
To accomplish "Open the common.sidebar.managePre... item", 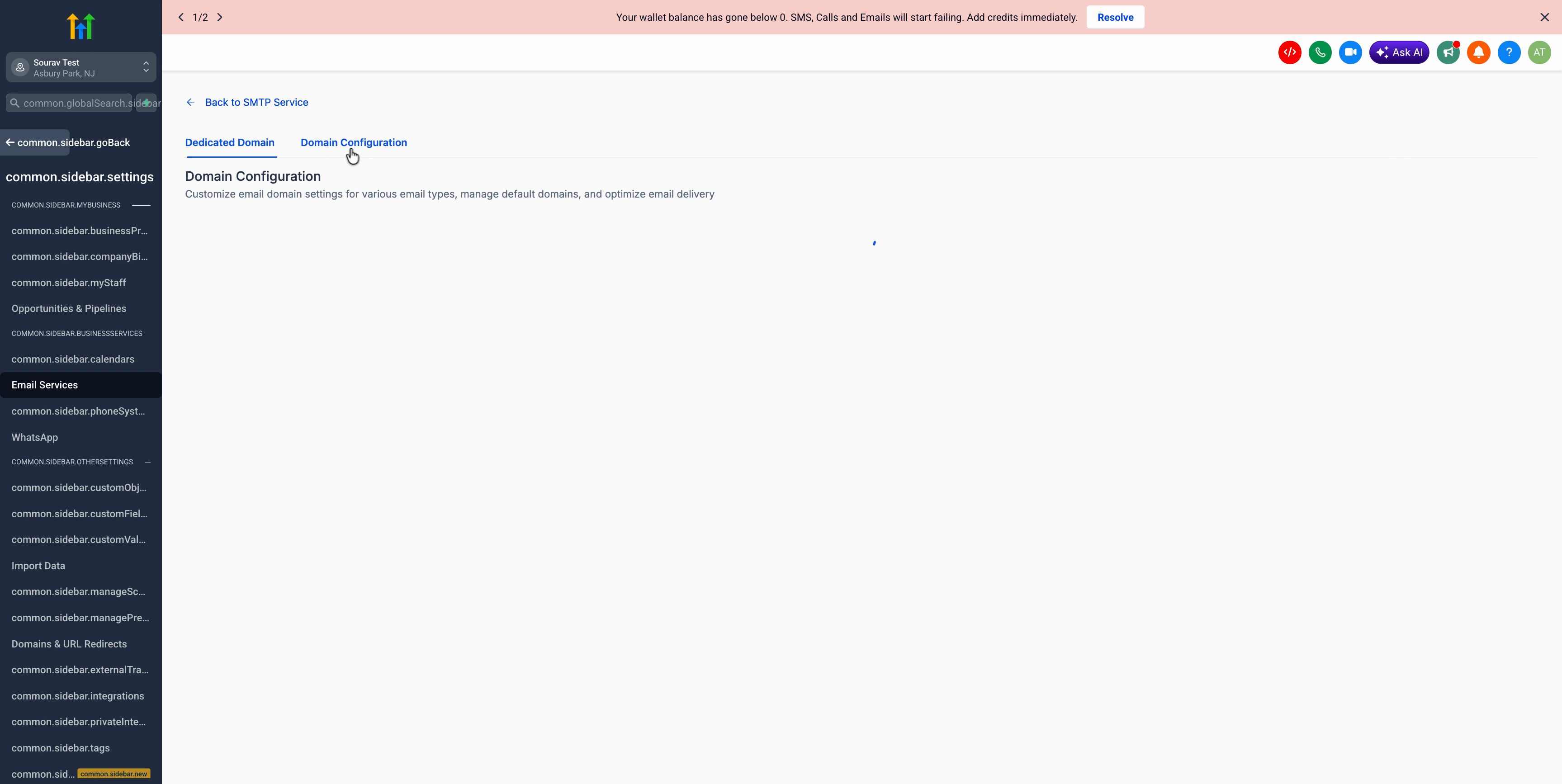I will click(80, 618).
